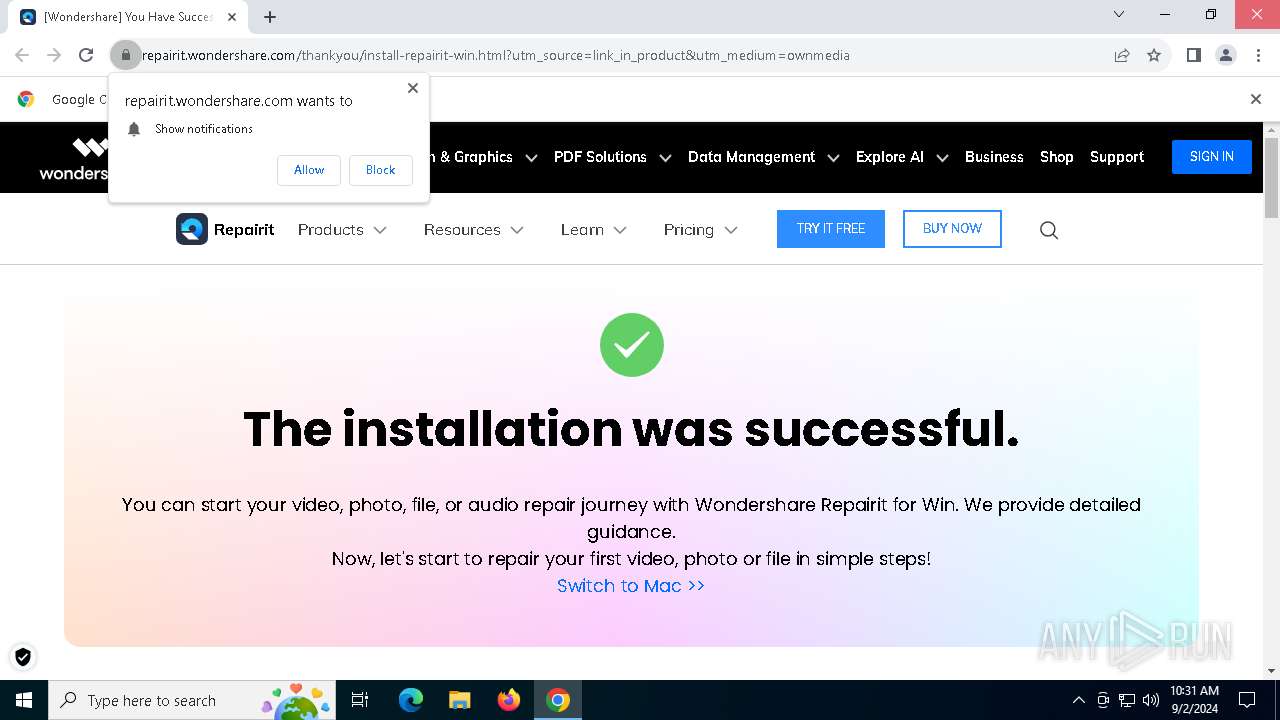The height and width of the screenshot is (720, 1280).
Task: Open network status tray icon
Action: click(1127, 700)
